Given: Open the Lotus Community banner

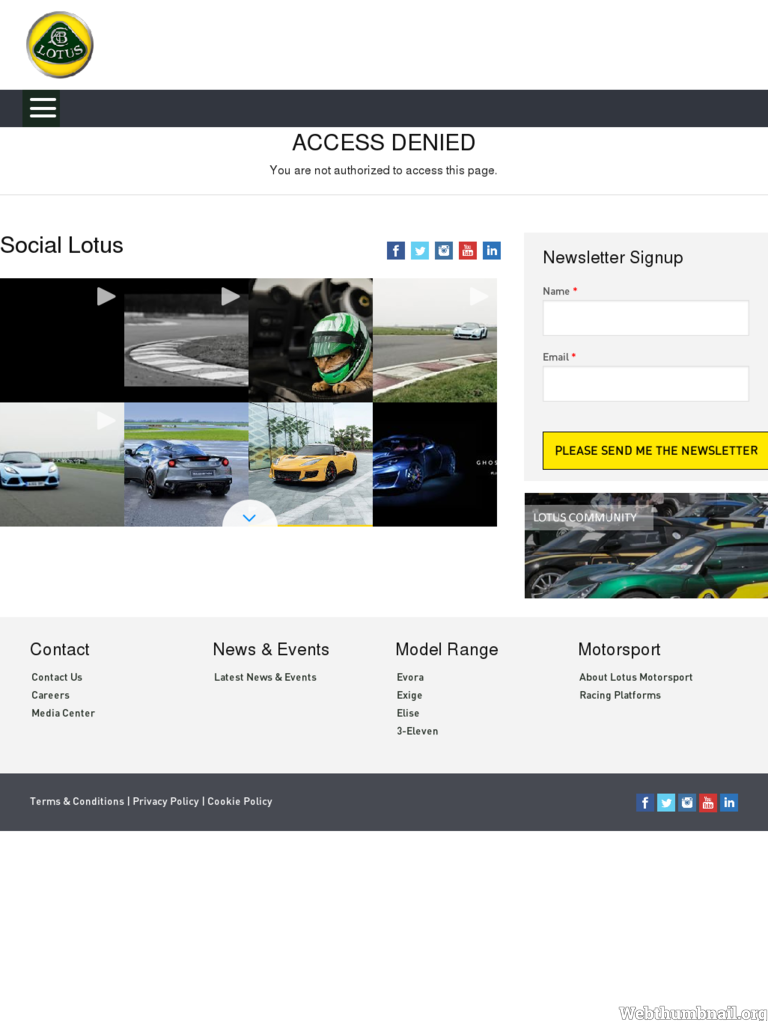Looking at the screenshot, I should [x=646, y=546].
